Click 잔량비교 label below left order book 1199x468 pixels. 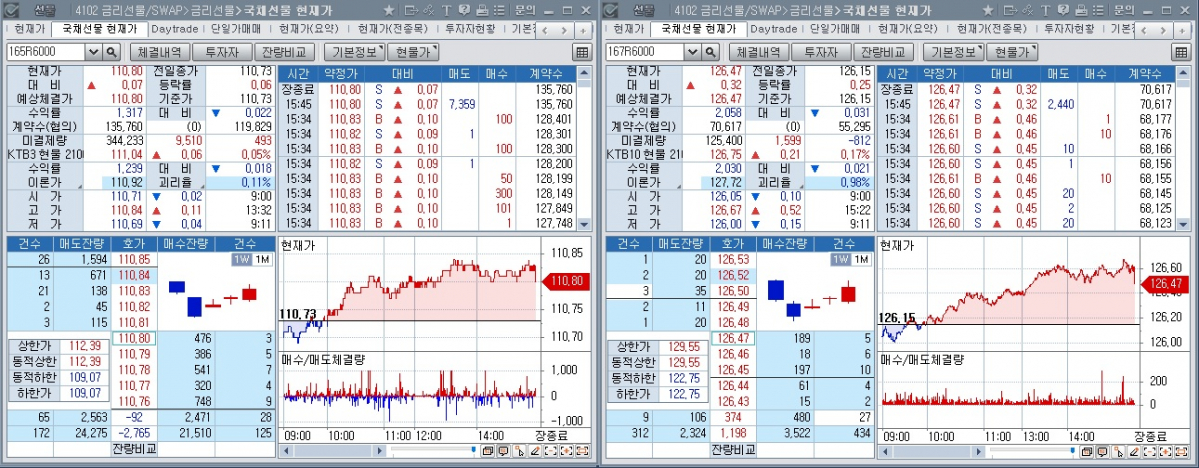[134, 448]
